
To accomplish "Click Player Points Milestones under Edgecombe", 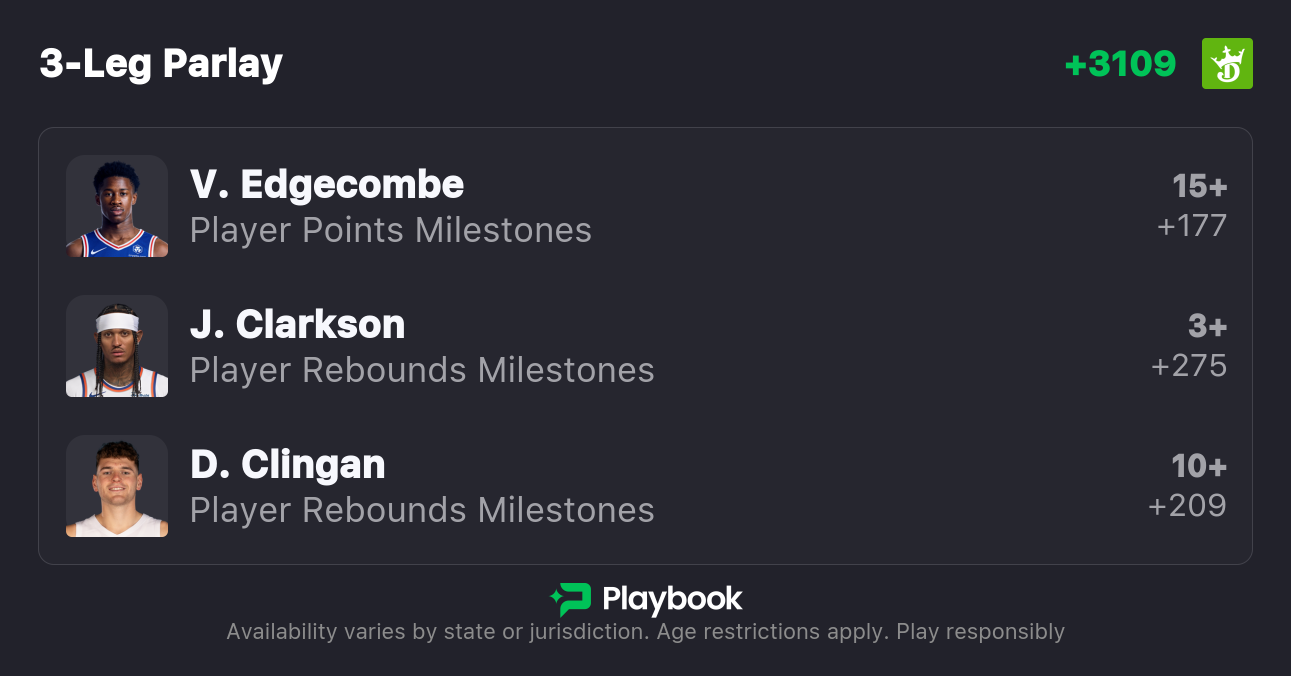I will pyautogui.click(x=391, y=231).
